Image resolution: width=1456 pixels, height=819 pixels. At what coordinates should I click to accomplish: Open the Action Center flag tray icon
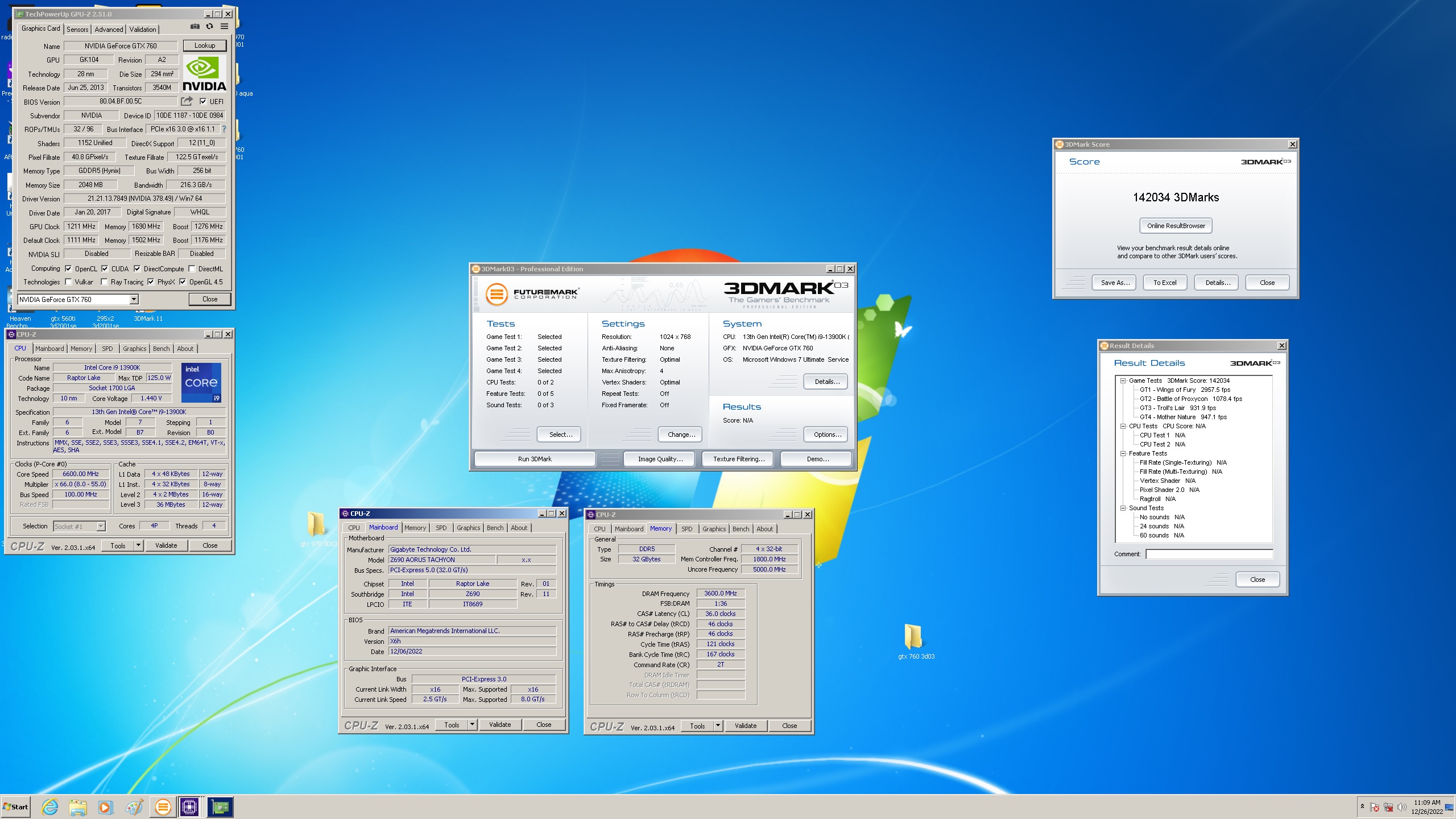(1375, 807)
